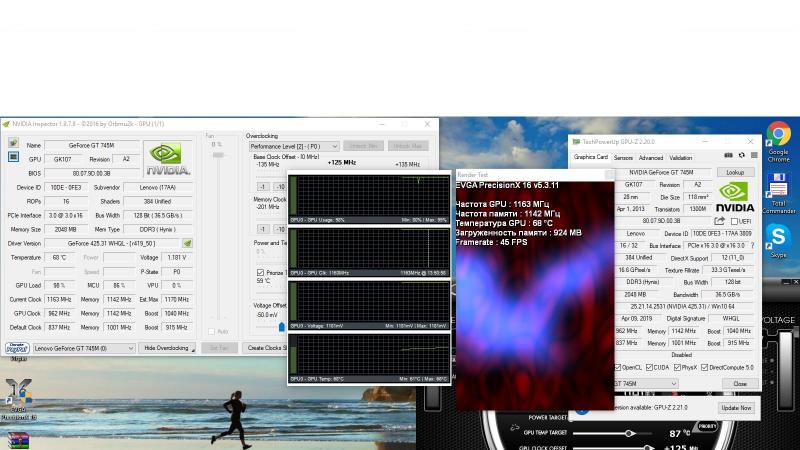This screenshot has height=450, width=800.
Task: Click the GPU Clk monitoring graph
Action: pyautogui.click(x=368, y=252)
